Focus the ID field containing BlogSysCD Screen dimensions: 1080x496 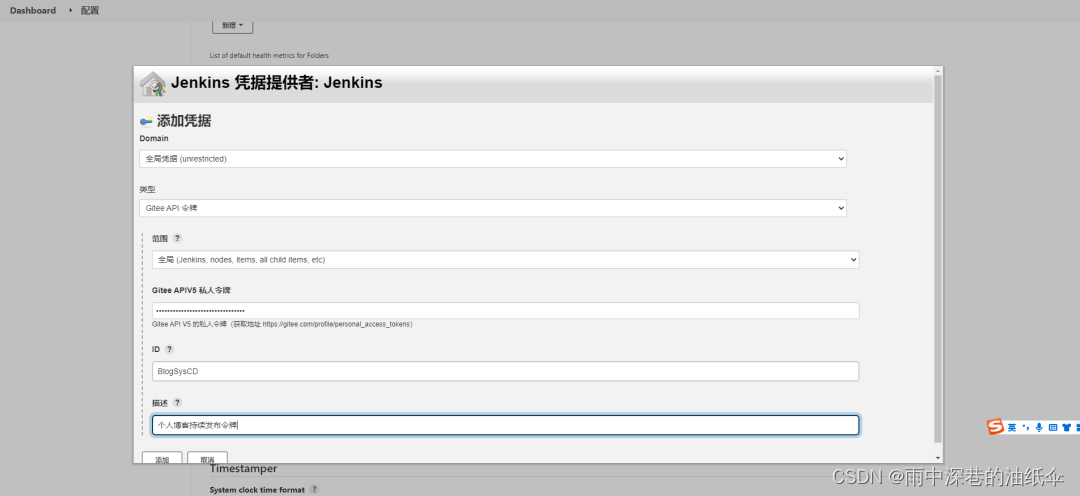pos(506,371)
